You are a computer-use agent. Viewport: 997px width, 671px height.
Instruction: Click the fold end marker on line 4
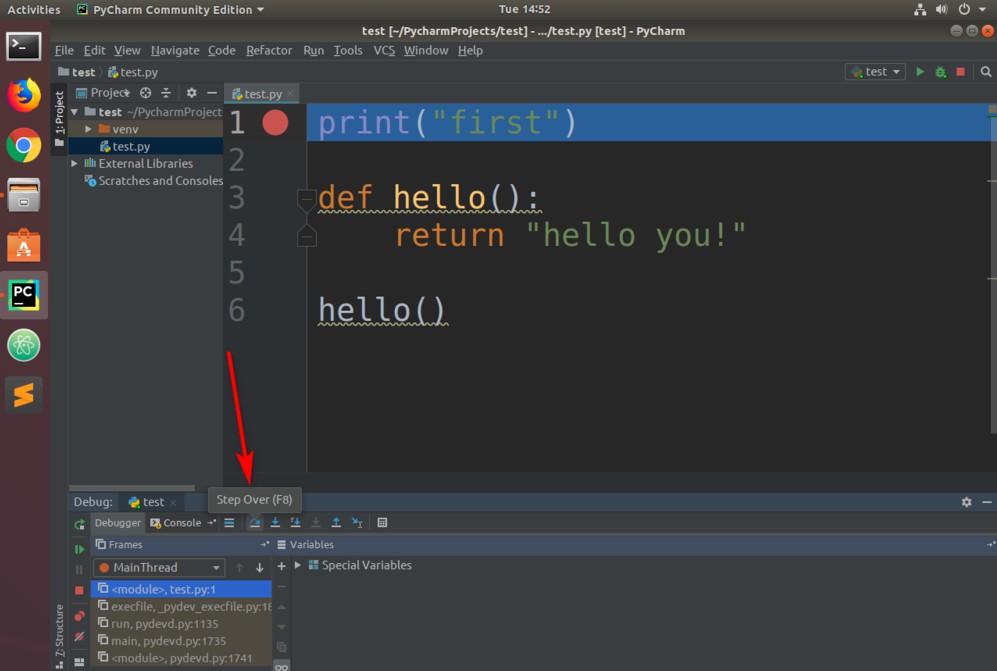(x=306, y=236)
